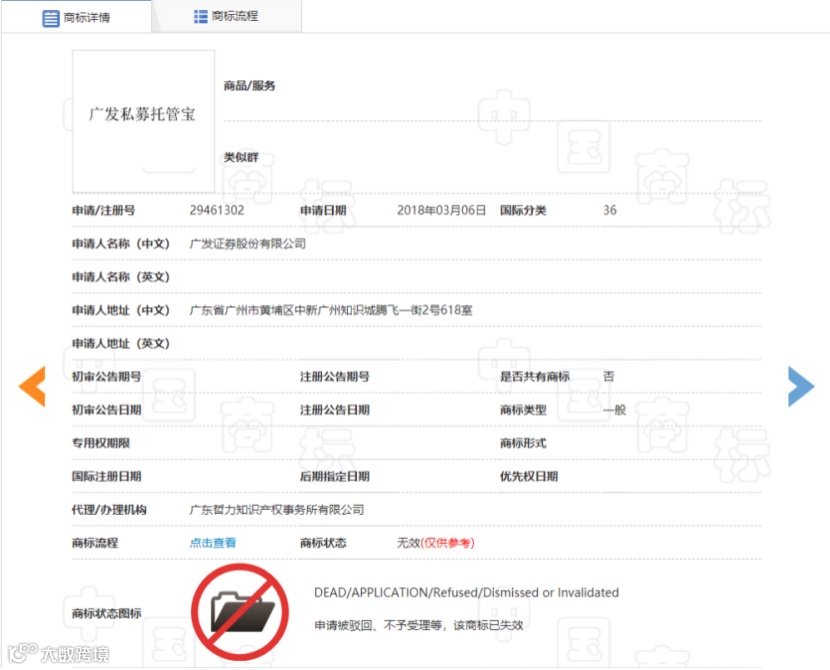Switch to the 商标流程 tab
Screen dimensions: 830x670
click(227, 16)
